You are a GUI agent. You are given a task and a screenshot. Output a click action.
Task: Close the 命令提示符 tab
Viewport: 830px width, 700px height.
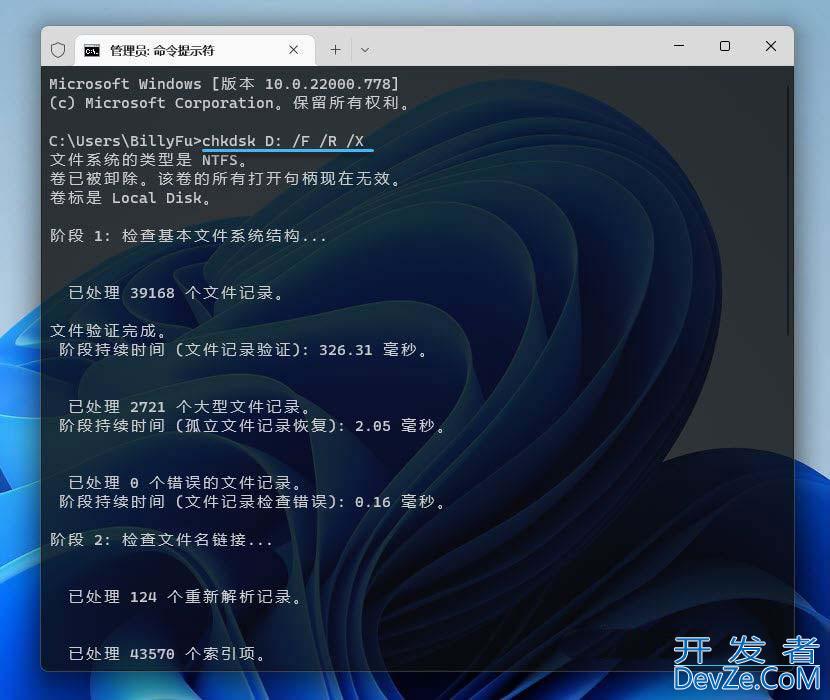click(293, 50)
